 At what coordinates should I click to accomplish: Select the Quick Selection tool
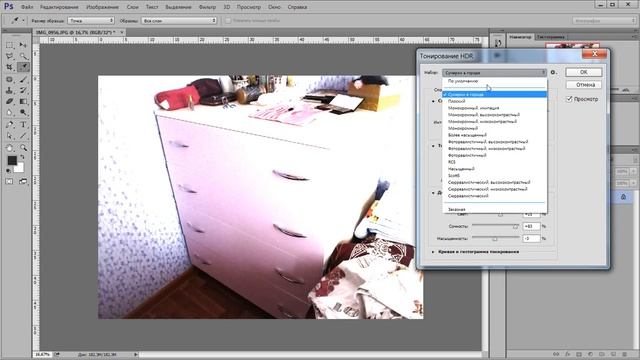(23, 56)
